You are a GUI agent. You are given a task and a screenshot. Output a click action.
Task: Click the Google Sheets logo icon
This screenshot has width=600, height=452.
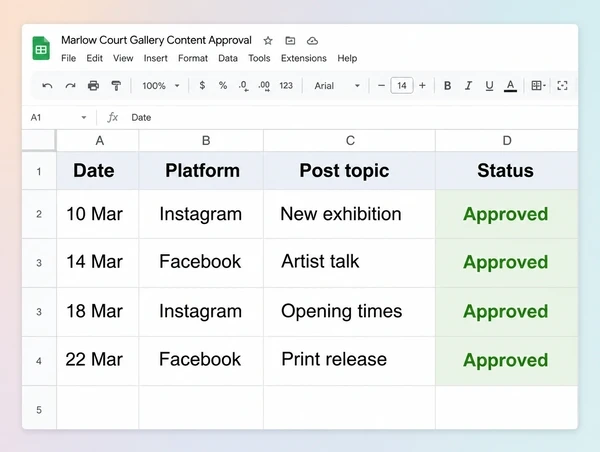pyautogui.click(x=41, y=48)
